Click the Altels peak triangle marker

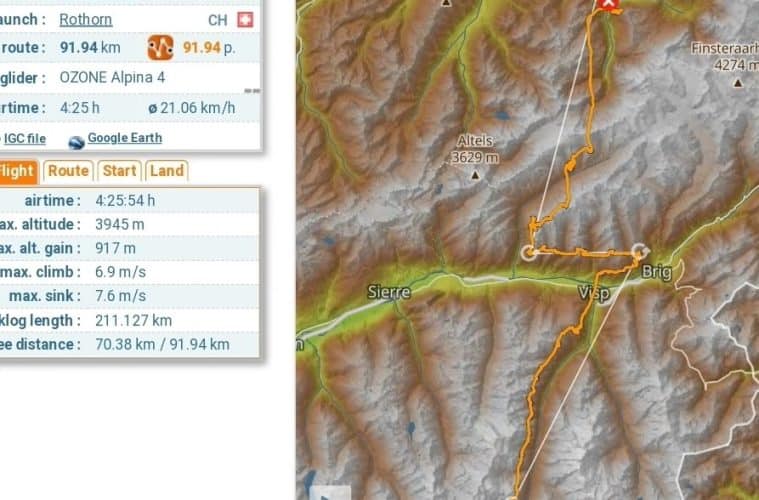tap(475, 175)
